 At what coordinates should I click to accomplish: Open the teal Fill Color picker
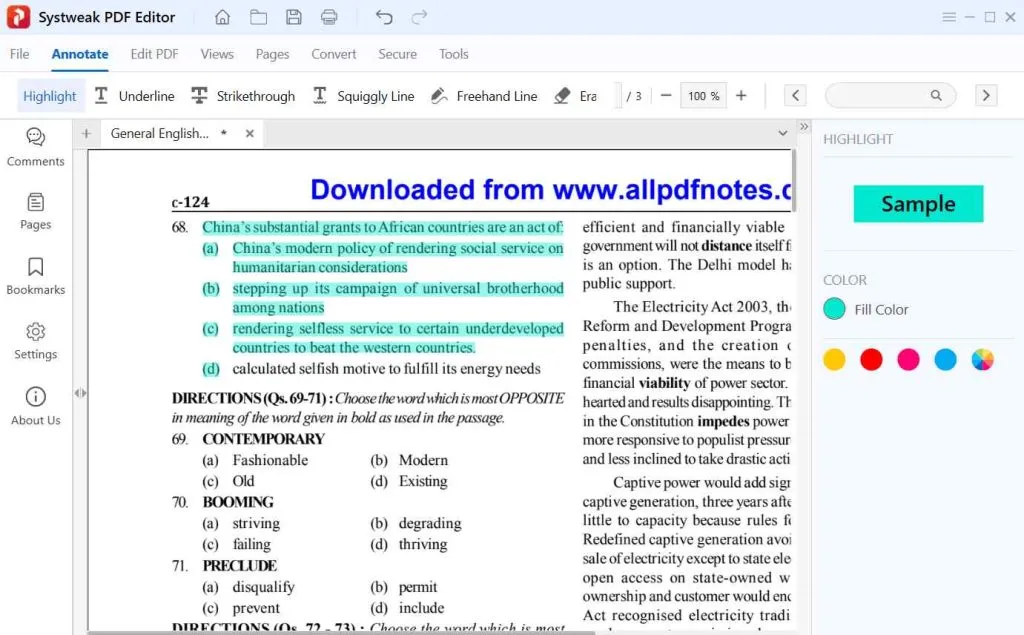coord(834,309)
